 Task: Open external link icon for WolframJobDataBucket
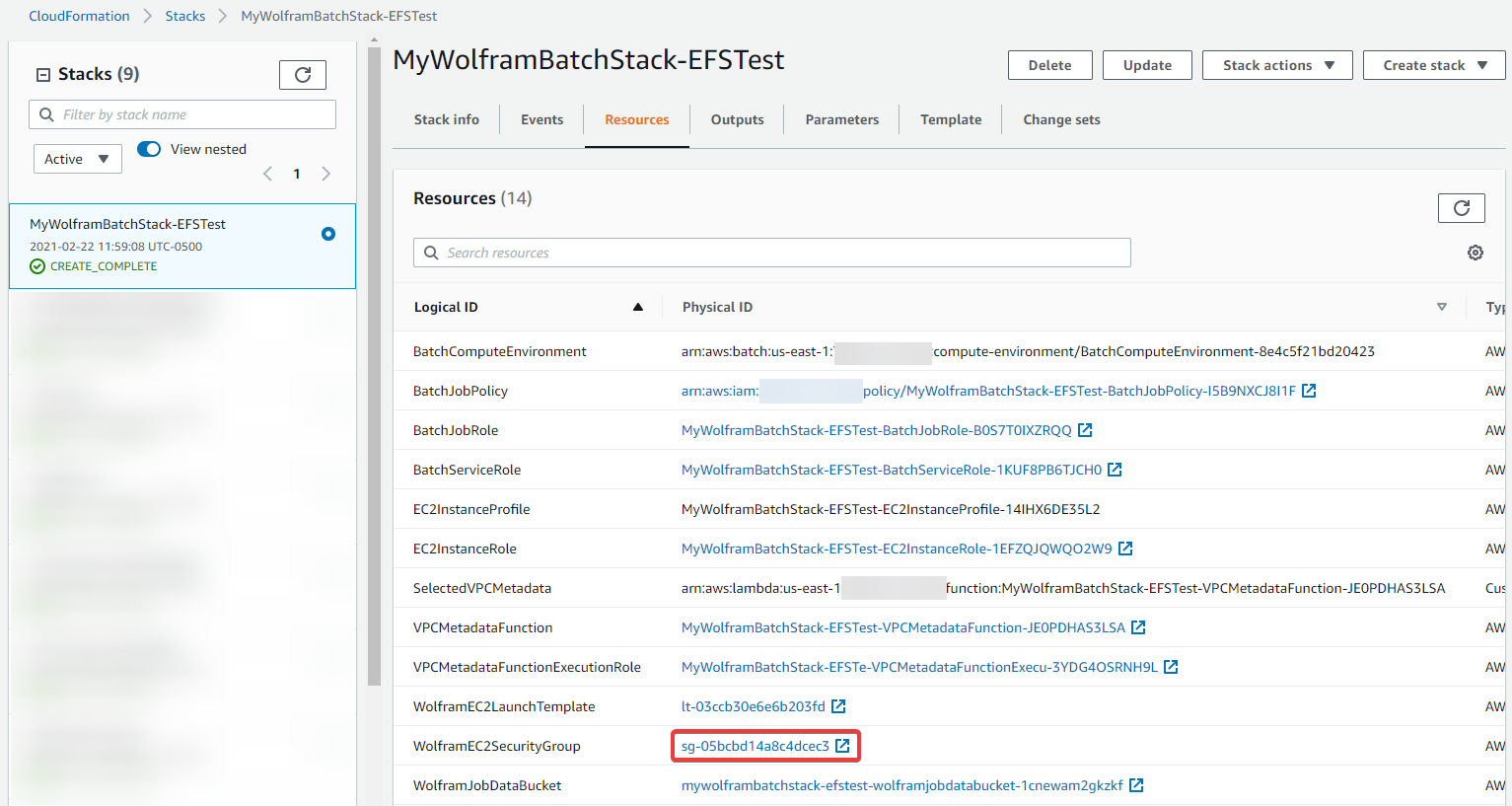click(1136, 785)
